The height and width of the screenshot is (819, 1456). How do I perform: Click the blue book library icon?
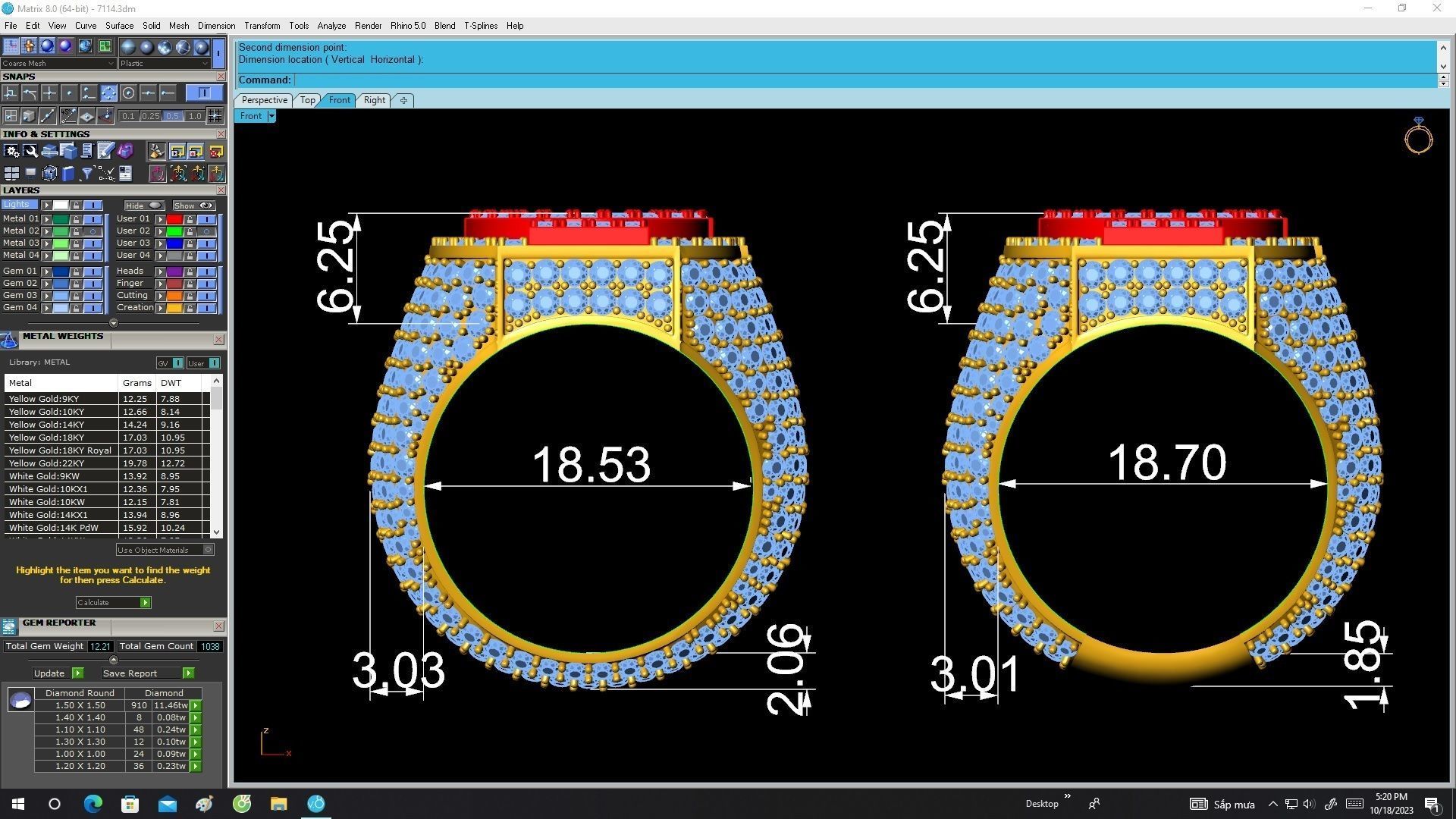(x=68, y=174)
